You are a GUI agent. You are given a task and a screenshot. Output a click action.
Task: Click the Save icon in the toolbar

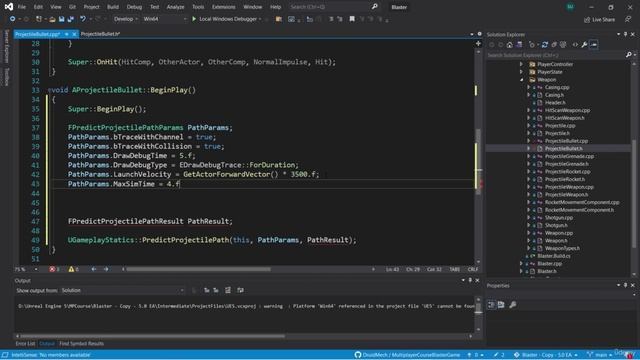click(61, 19)
